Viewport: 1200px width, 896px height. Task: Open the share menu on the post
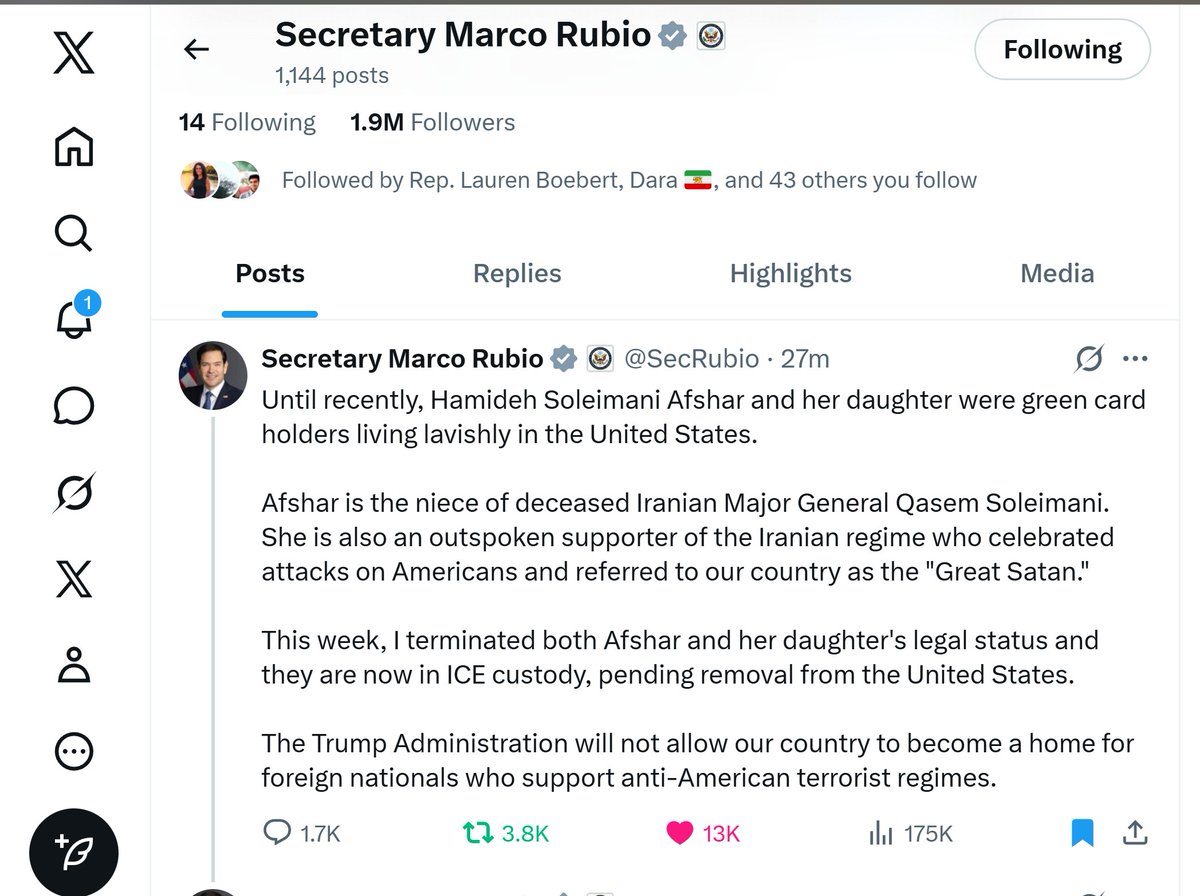tap(1136, 832)
